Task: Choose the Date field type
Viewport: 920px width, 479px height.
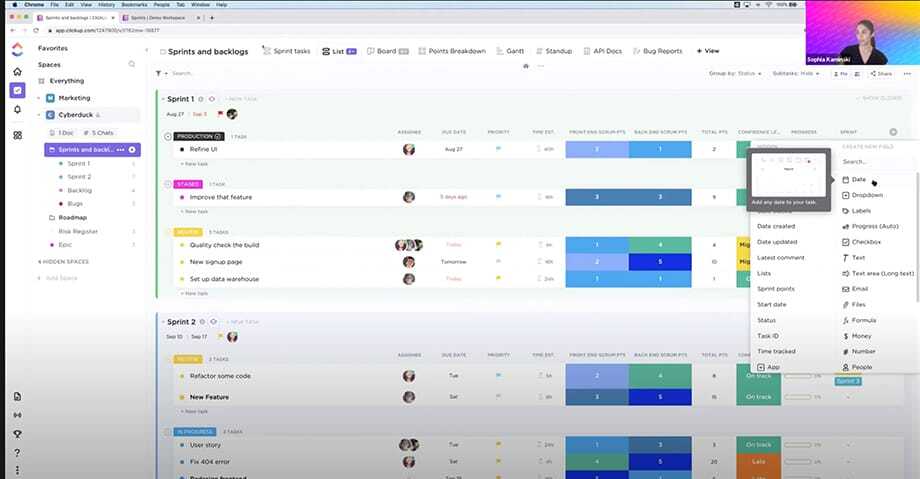Action: [x=854, y=180]
